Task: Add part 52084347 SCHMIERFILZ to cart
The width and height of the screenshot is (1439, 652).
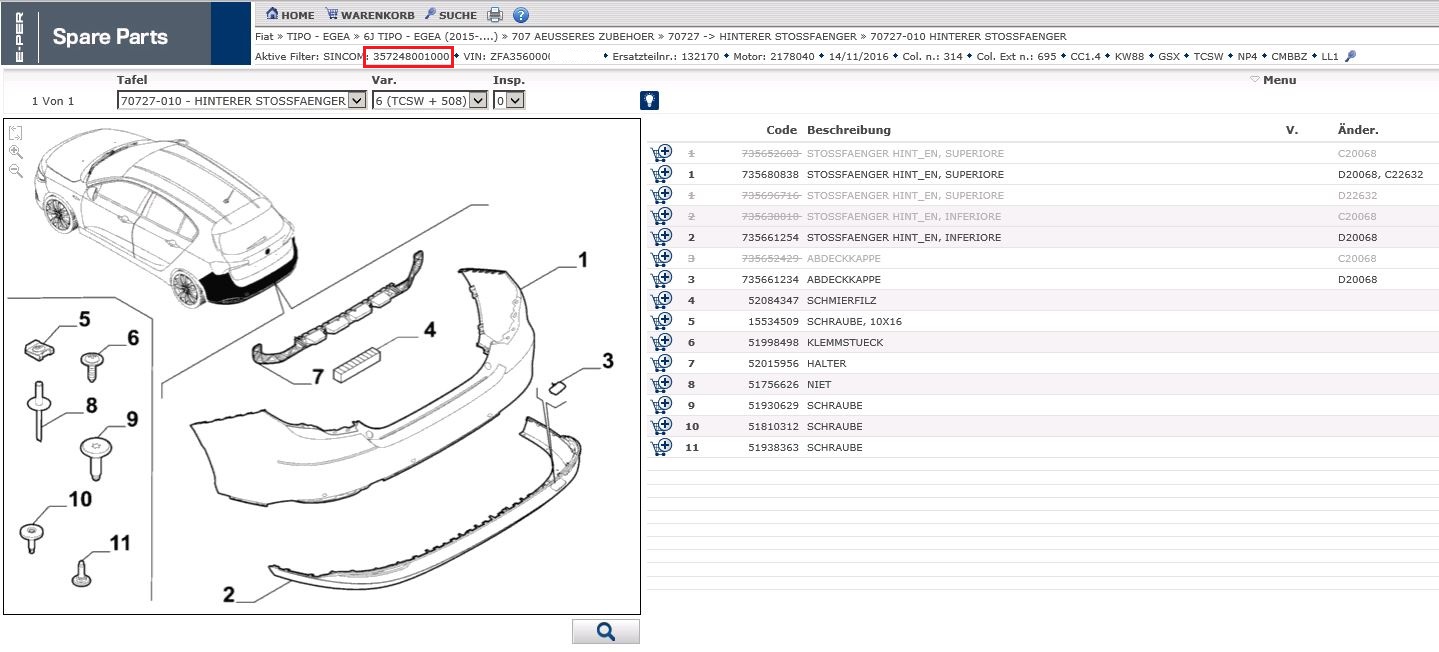Action: coord(661,300)
